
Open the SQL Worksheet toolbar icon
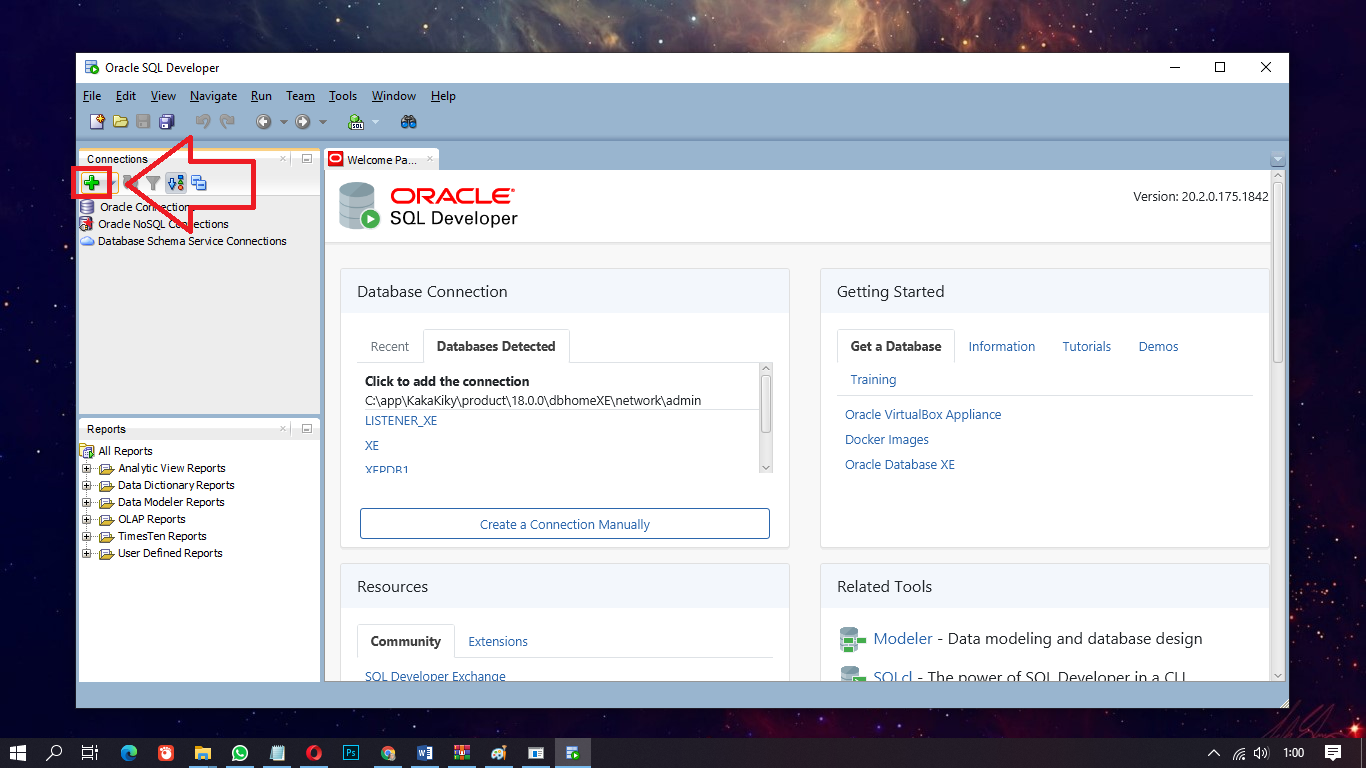pos(356,122)
